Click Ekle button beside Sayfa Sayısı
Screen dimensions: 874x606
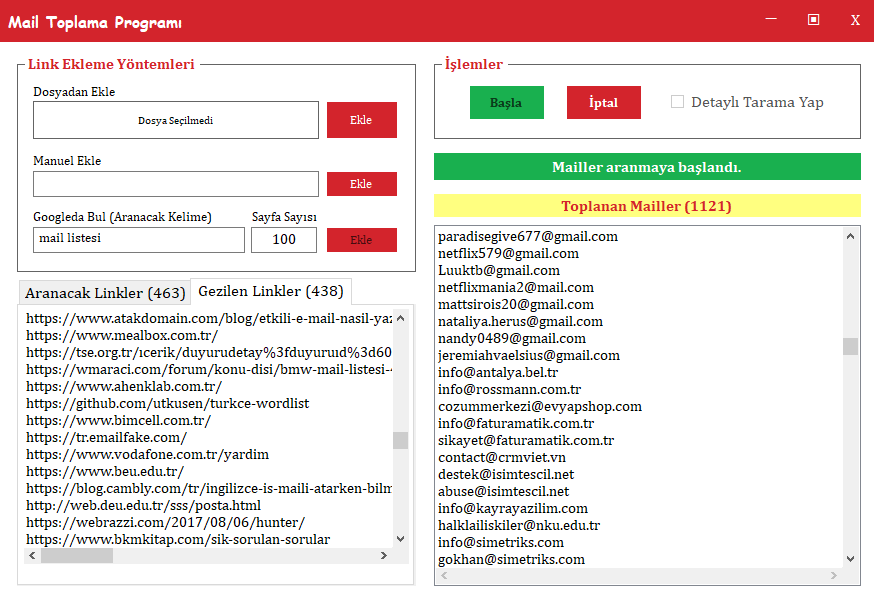(361, 240)
